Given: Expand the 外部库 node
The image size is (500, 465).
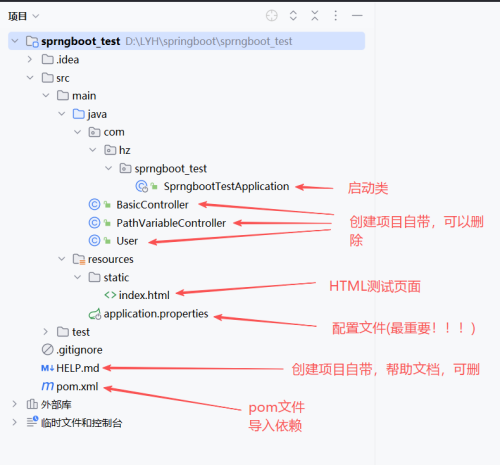Looking at the screenshot, I should click(14, 404).
